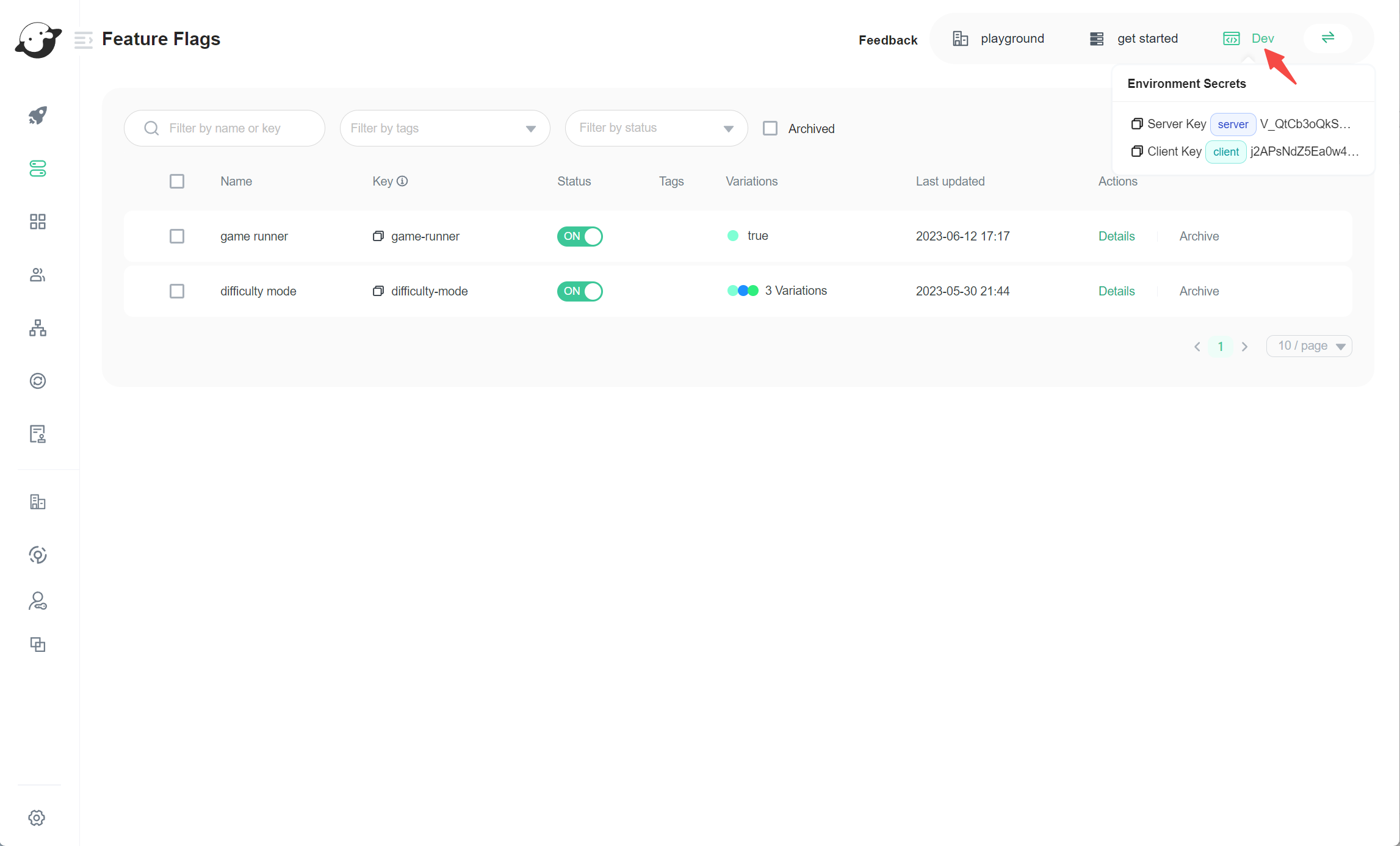Open the feature flags toggle icon in sidebar
Image resolution: width=1400 pixels, height=846 pixels.
tap(38, 168)
